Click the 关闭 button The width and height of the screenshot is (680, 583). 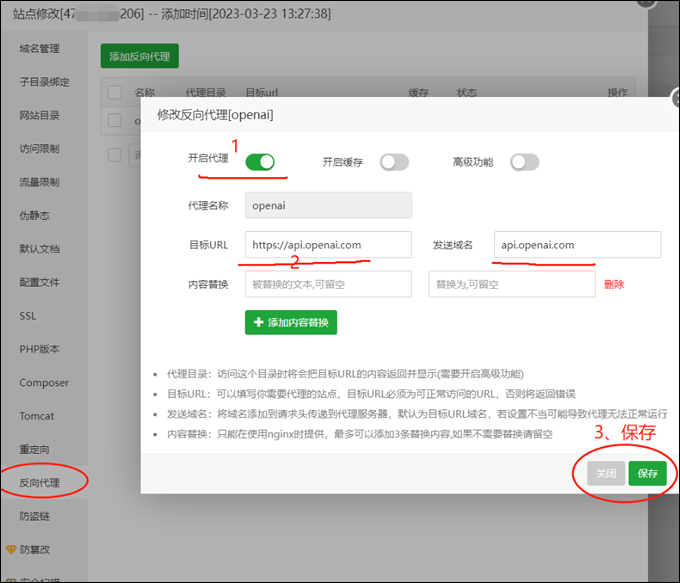pos(606,473)
